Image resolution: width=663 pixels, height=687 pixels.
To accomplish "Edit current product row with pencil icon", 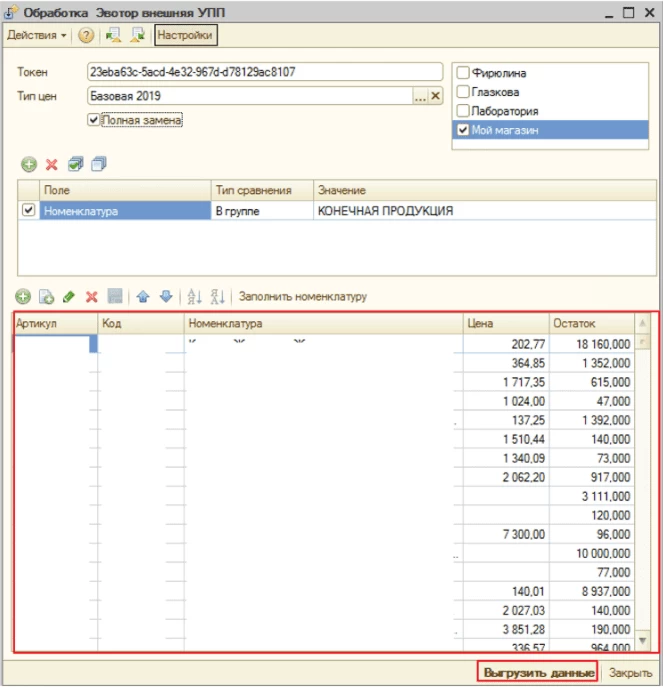I will pos(69,297).
